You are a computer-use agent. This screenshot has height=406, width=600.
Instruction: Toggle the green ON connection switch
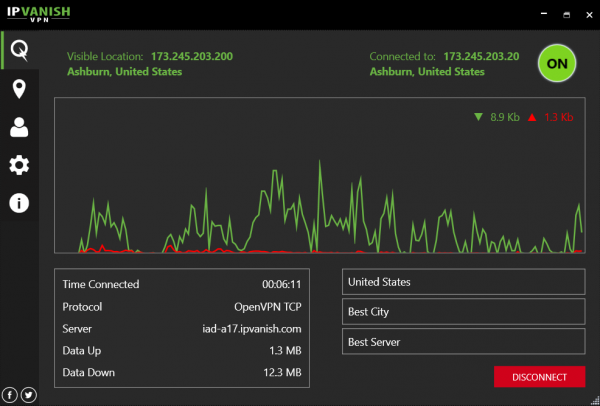tap(557, 64)
